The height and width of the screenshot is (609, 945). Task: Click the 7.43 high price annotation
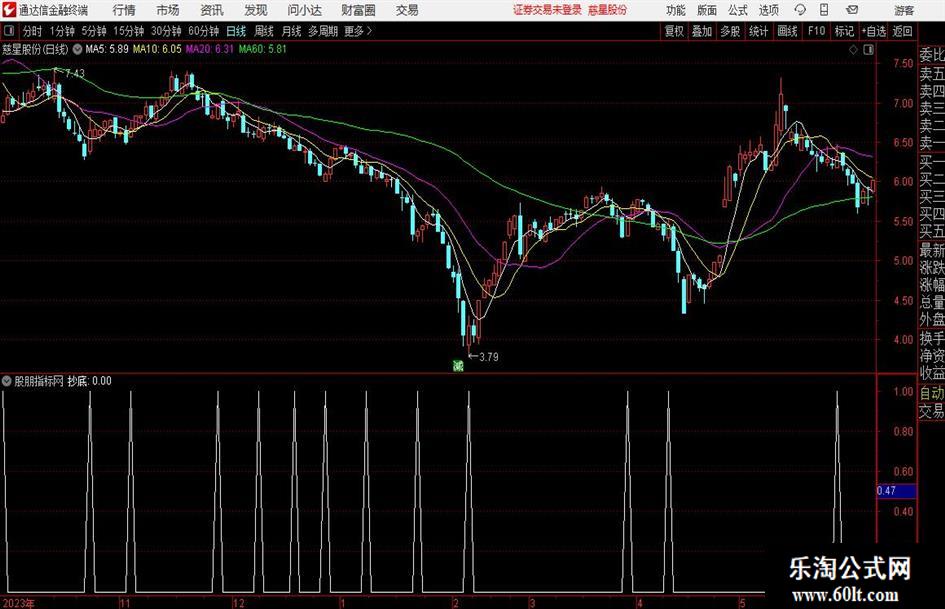tap(75, 74)
